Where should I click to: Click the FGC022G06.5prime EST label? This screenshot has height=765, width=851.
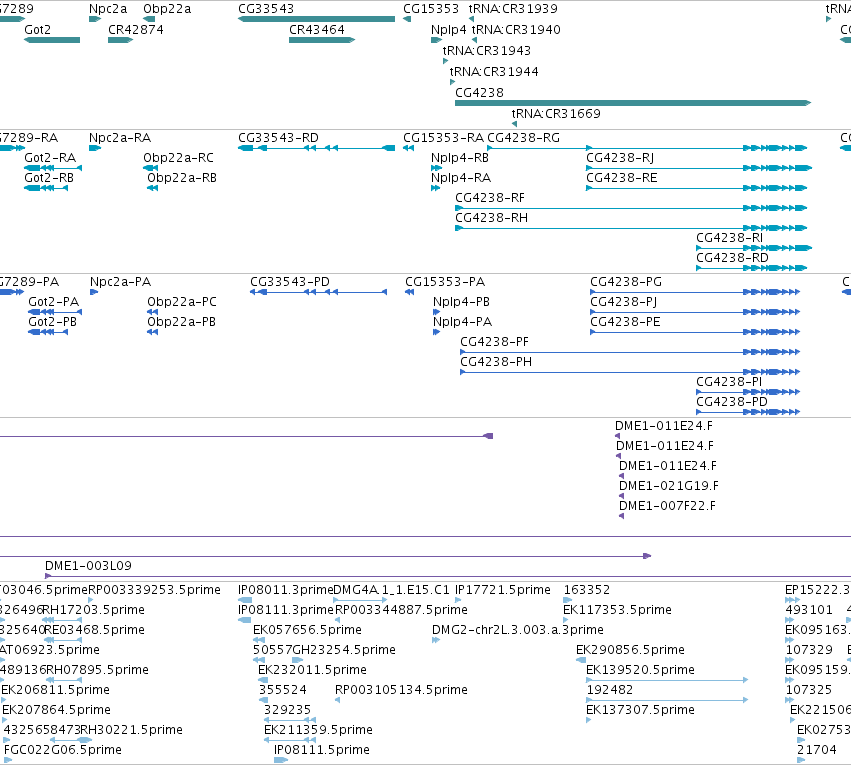pyautogui.click(x=63, y=750)
